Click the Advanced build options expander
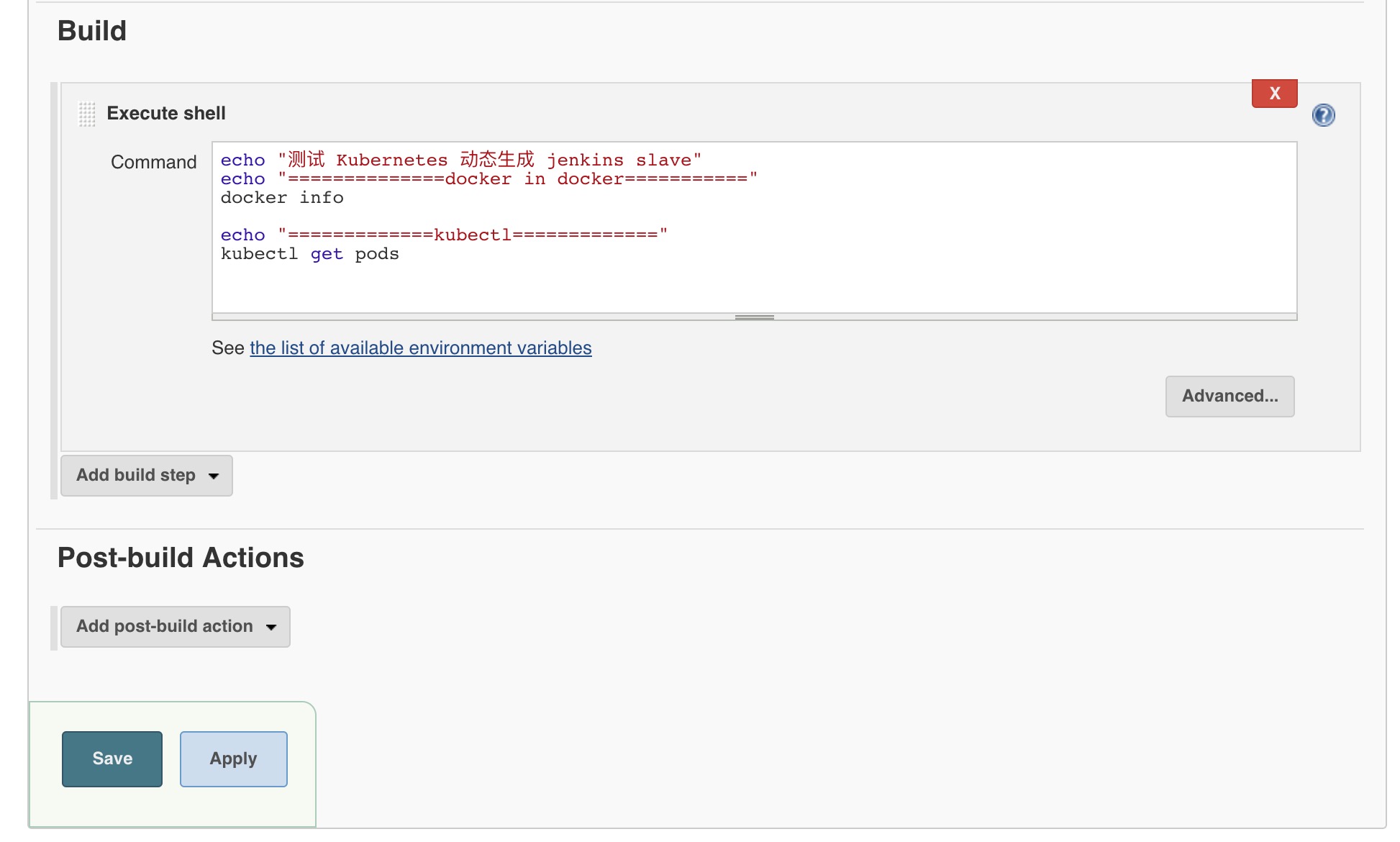The height and width of the screenshot is (842, 1400). [x=1229, y=396]
